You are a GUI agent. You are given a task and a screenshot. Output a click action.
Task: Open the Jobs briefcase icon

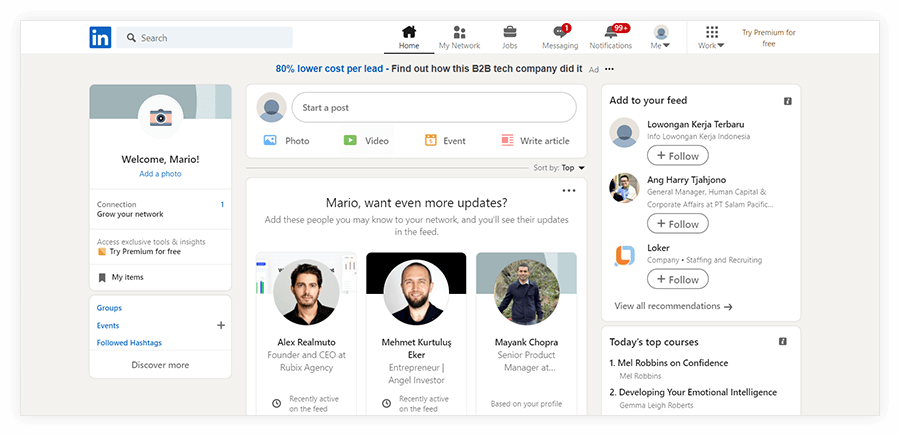point(510,32)
